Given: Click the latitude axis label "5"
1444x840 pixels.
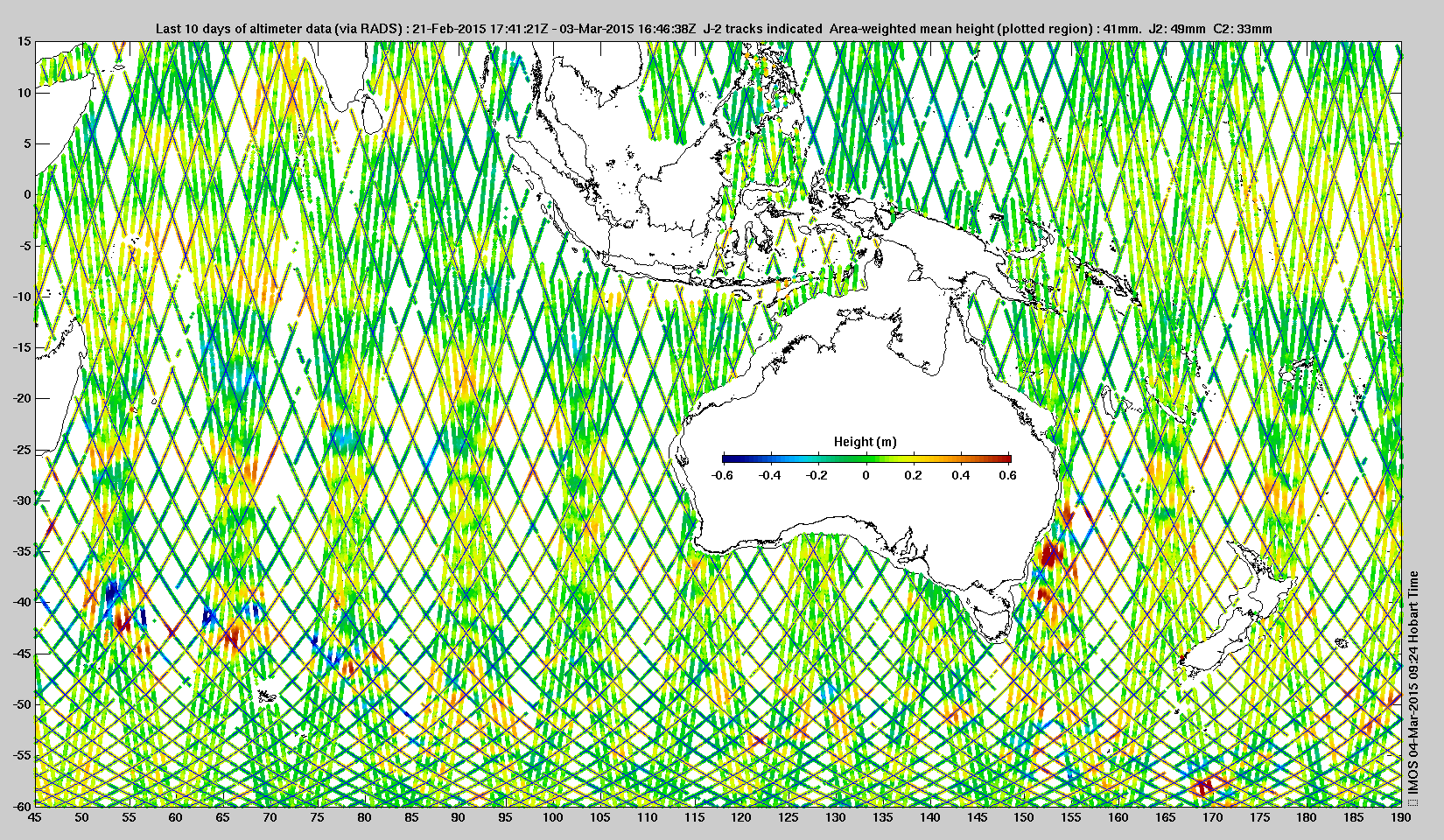Looking at the screenshot, I should point(27,143).
